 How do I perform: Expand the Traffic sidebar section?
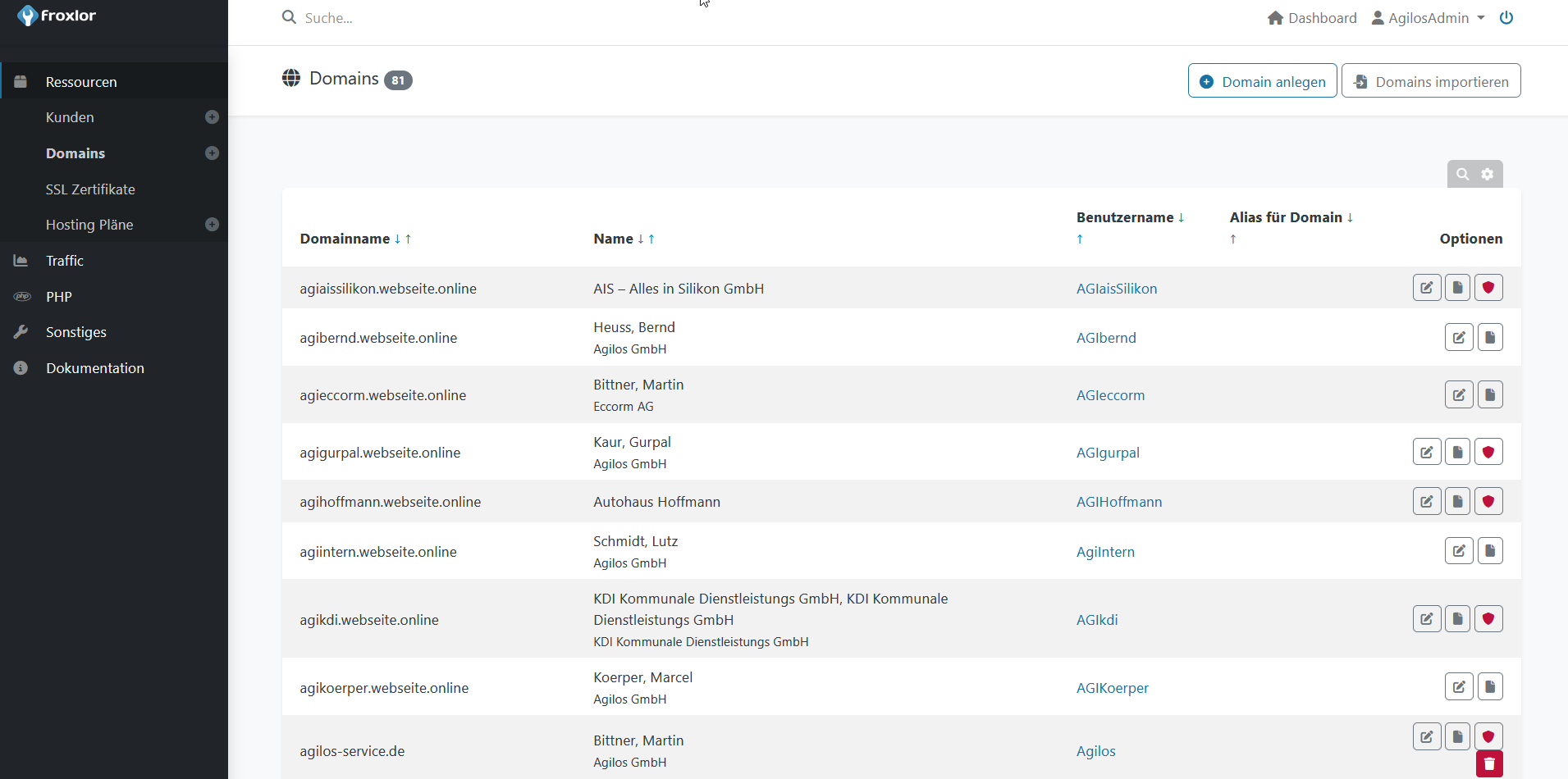pos(114,261)
